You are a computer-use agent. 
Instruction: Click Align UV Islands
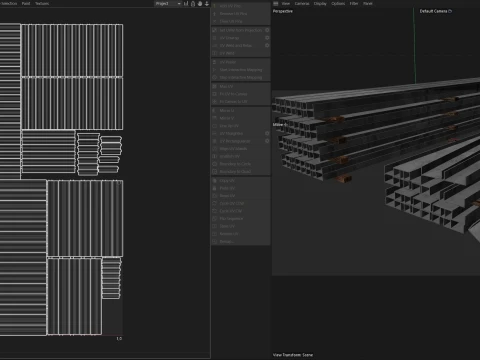(240, 149)
